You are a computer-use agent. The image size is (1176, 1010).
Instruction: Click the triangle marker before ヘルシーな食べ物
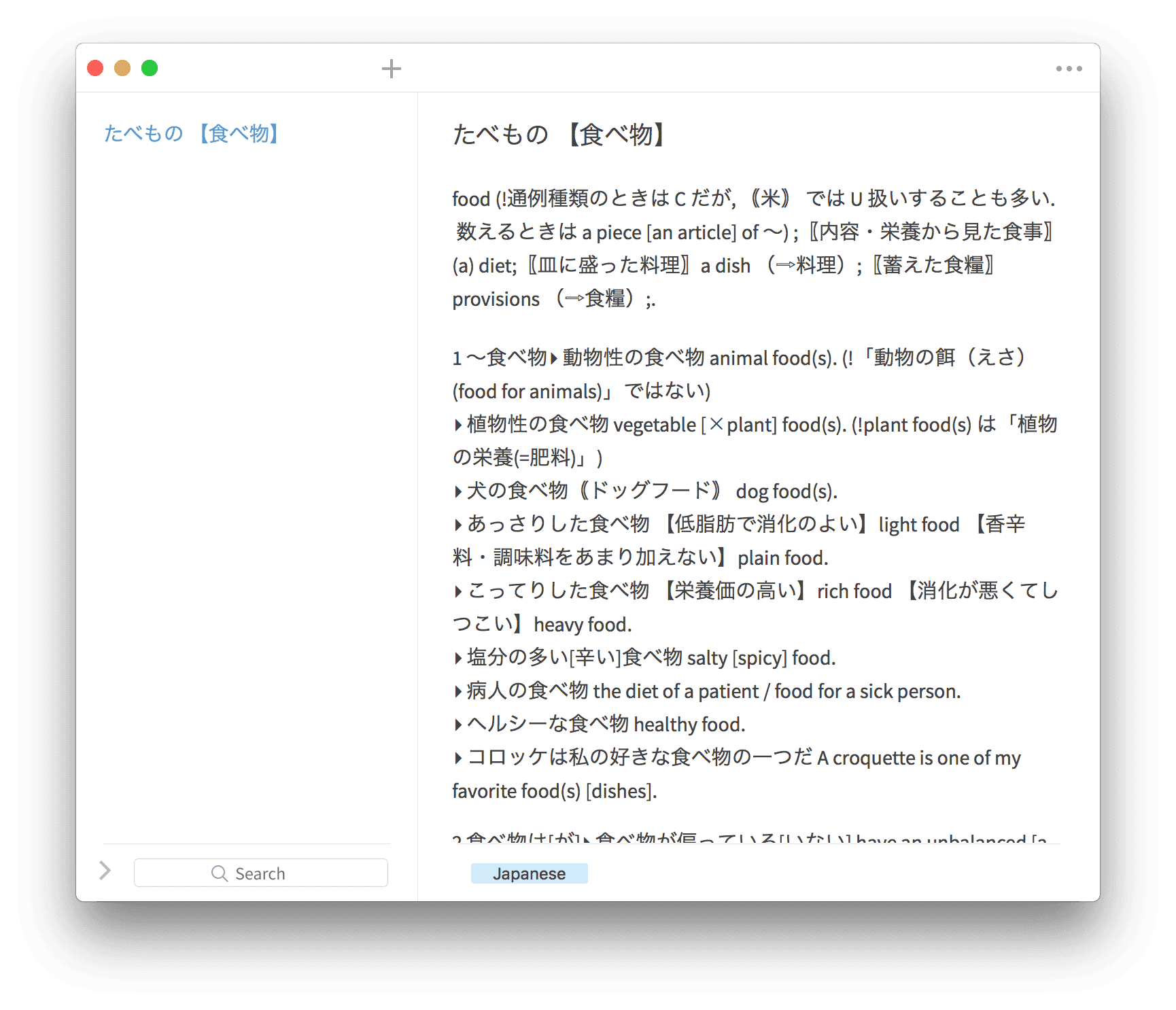458,725
